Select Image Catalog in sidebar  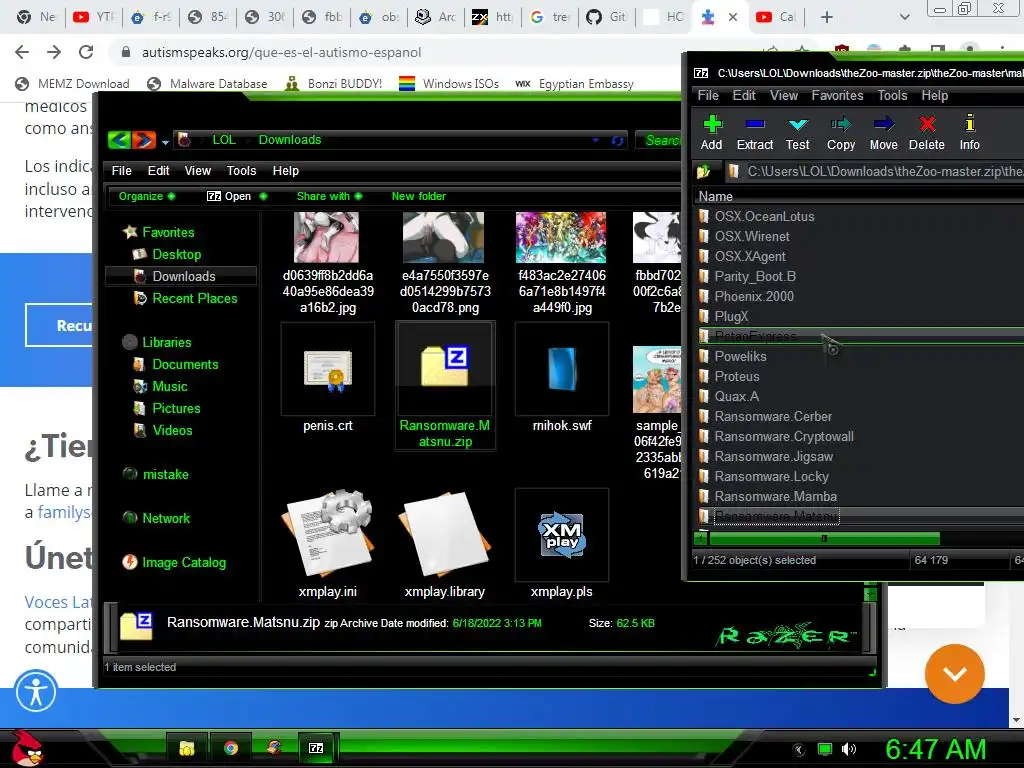point(174,562)
